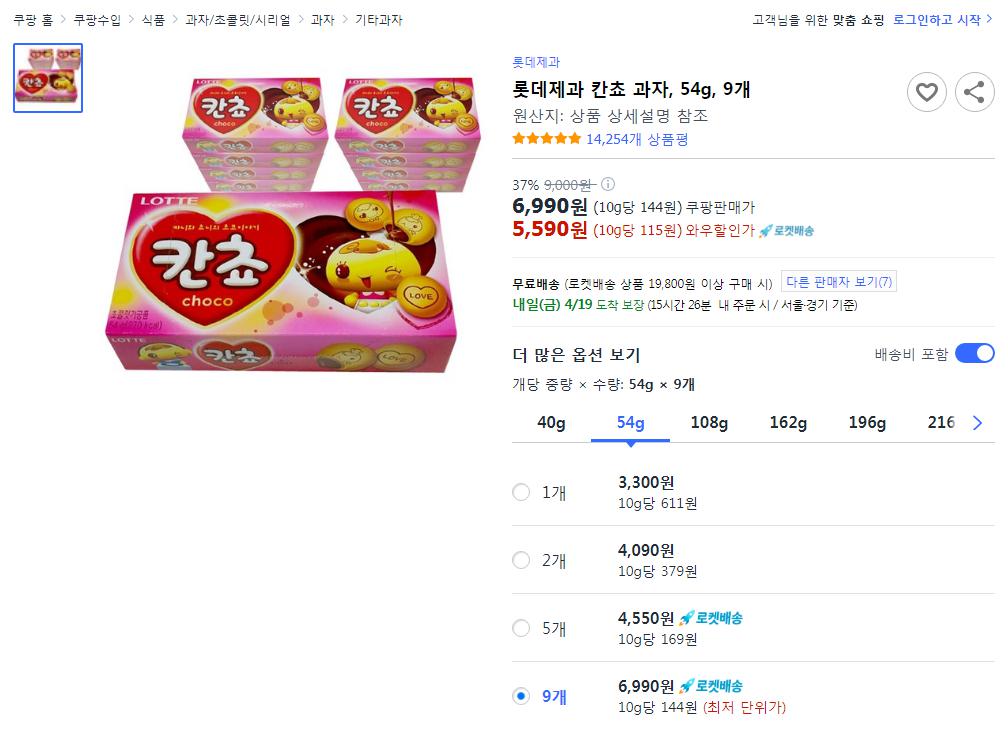Click the heart wishlist icon
Image resolution: width=1008 pixels, height=738 pixels.
[x=926, y=93]
